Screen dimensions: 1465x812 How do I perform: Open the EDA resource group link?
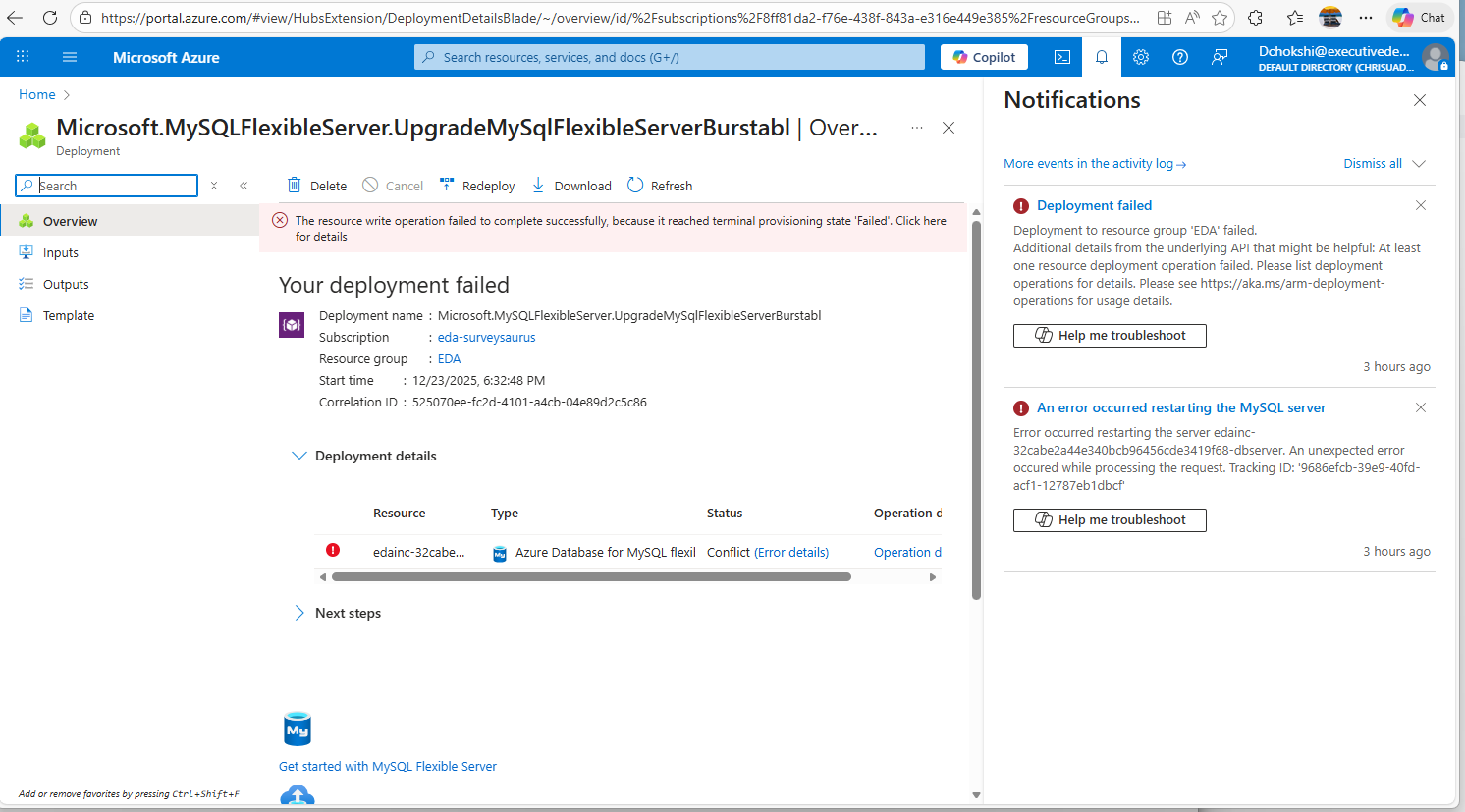(x=449, y=358)
